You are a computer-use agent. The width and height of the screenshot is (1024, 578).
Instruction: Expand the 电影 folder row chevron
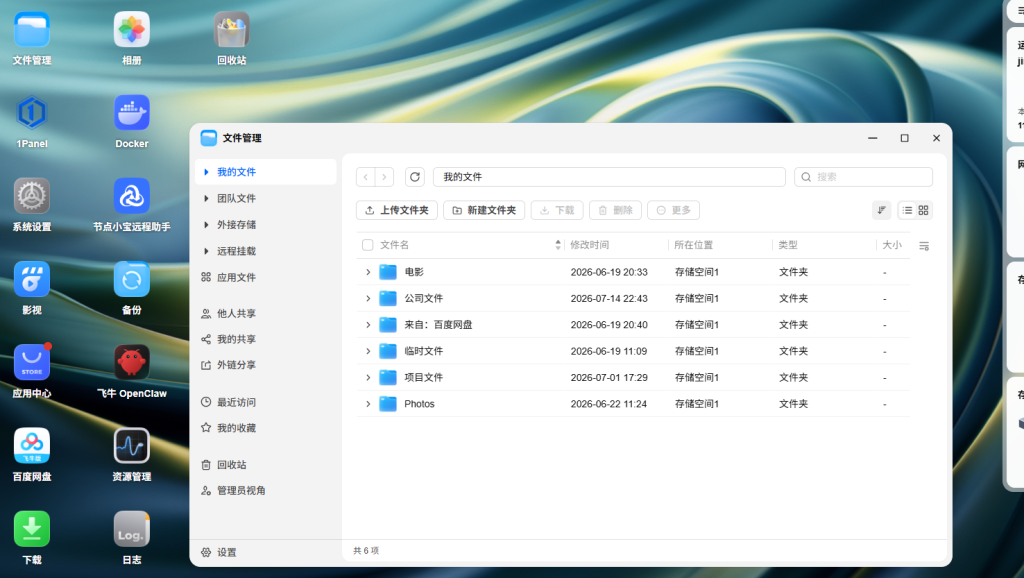(368, 272)
